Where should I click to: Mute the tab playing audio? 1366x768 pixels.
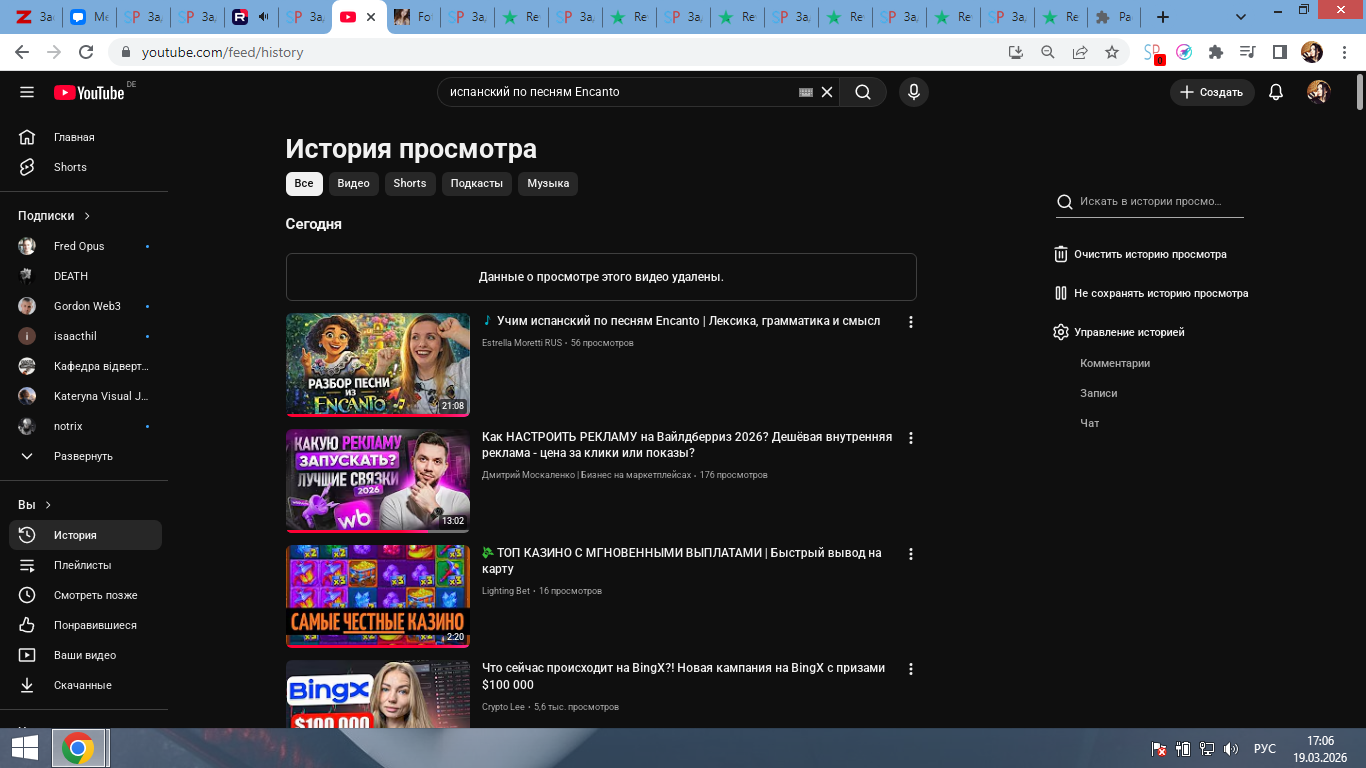coord(264,17)
